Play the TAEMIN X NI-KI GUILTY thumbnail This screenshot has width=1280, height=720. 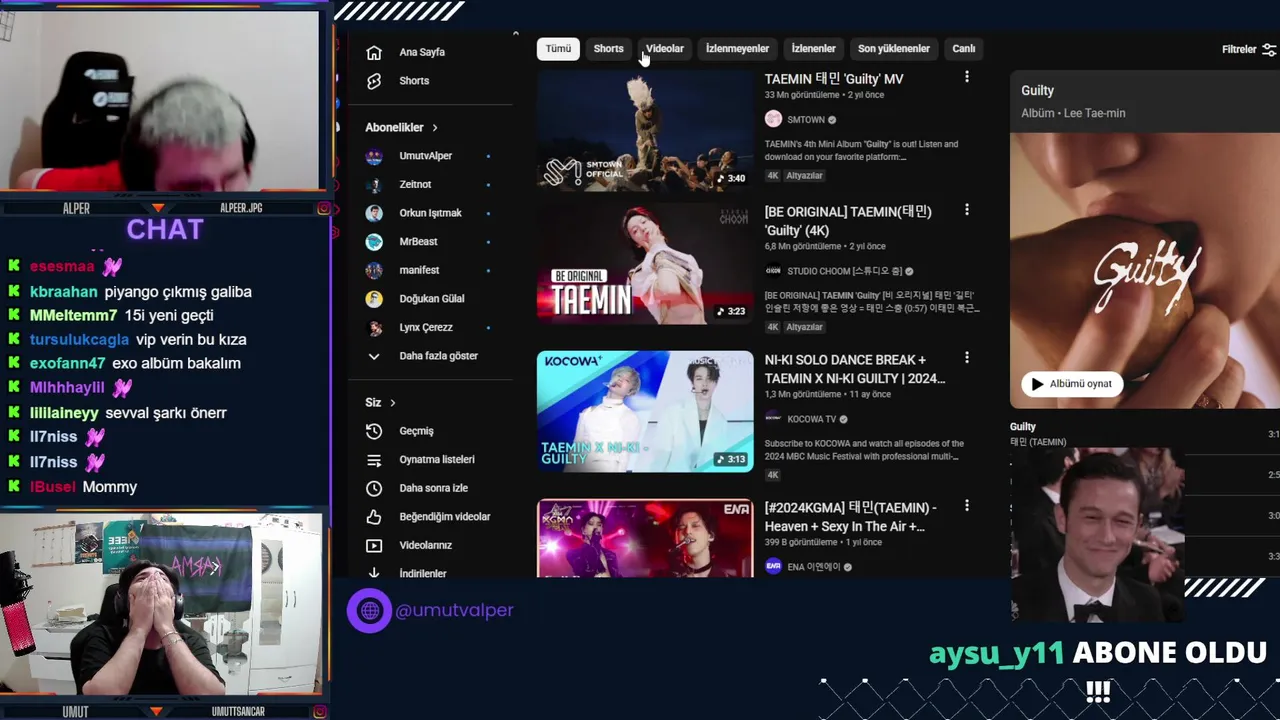(645, 411)
